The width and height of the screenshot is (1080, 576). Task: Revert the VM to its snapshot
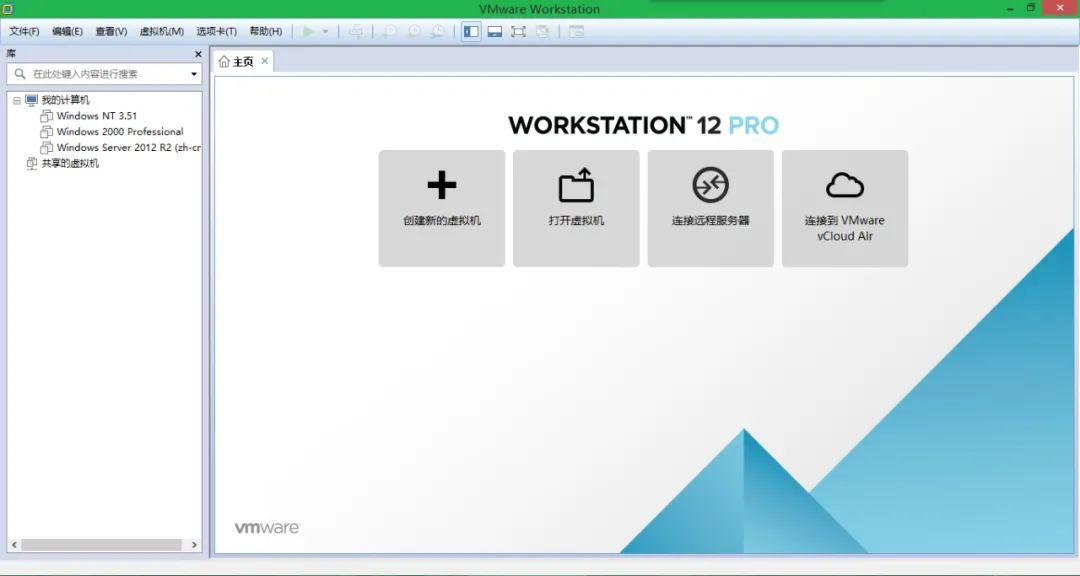[x=412, y=31]
